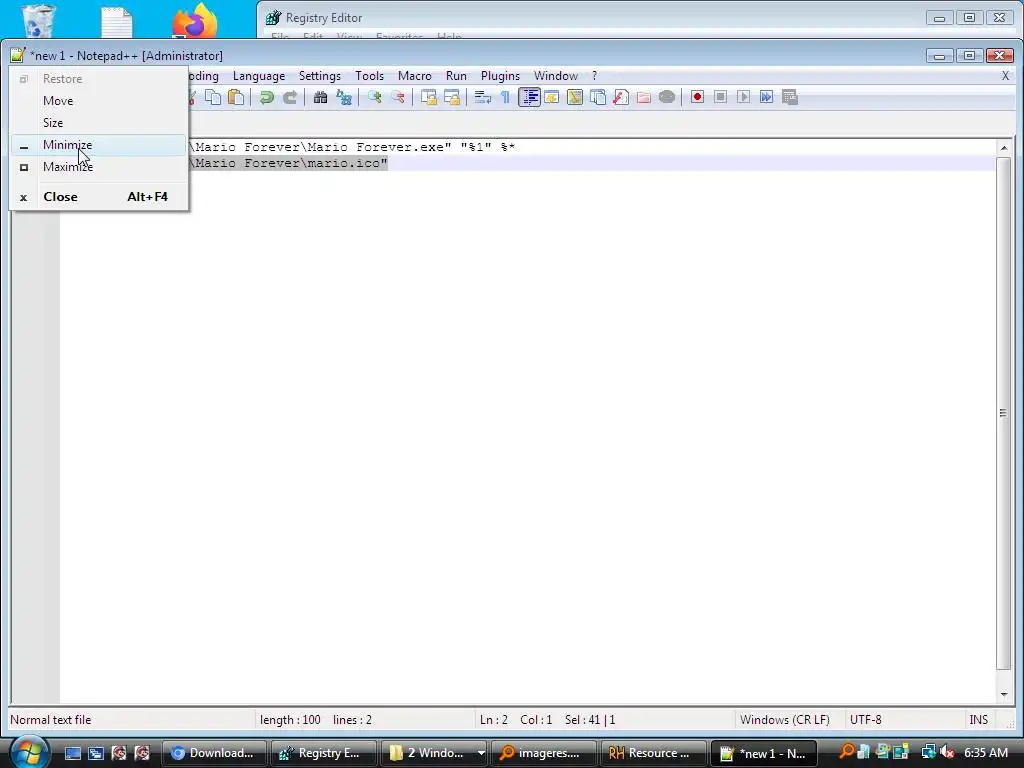Toggle the indent guide toolbar button
Screen dimensions: 1024x768
coord(529,97)
